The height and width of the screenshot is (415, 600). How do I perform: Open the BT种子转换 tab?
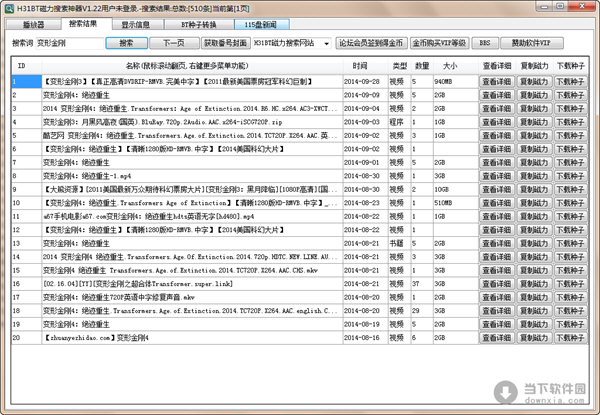click(x=199, y=25)
